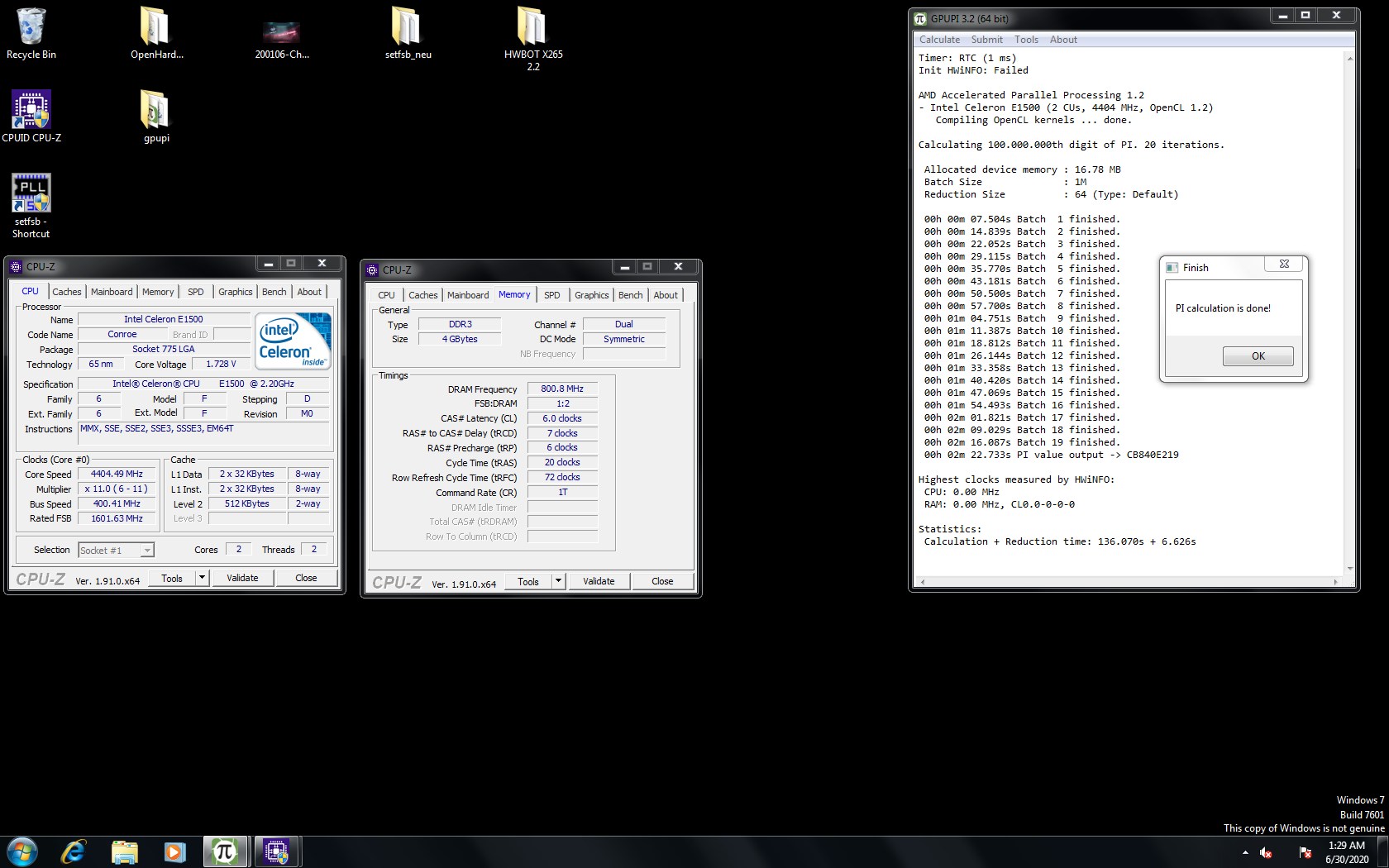This screenshot has height=868, width=1389.
Task: Click OK in the Finish dialog
Action: pyautogui.click(x=1258, y=356)
